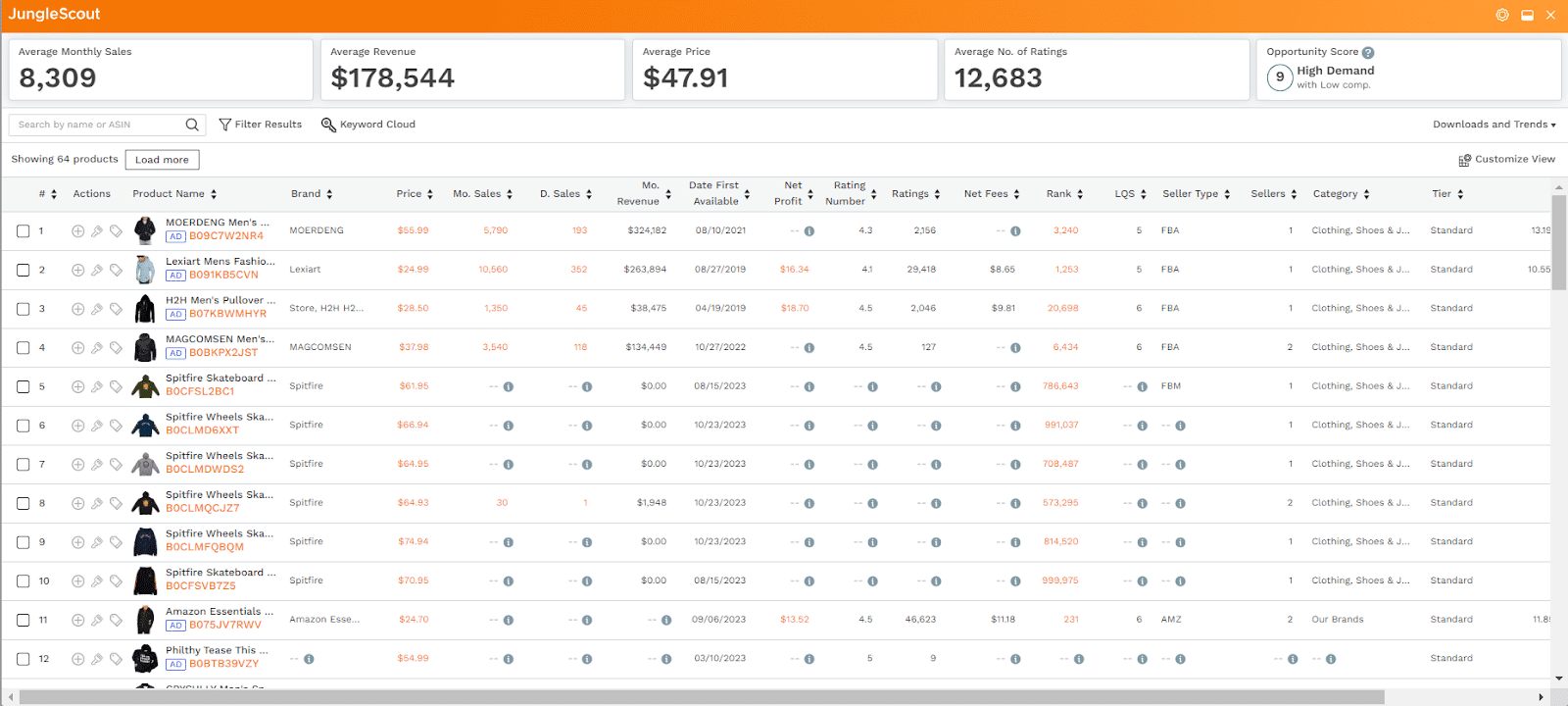Click the tag icon in row B0CLMD6XXT
Viewport: 1568px width, 706px height.
pyautogui.click(x=116, y=426)
